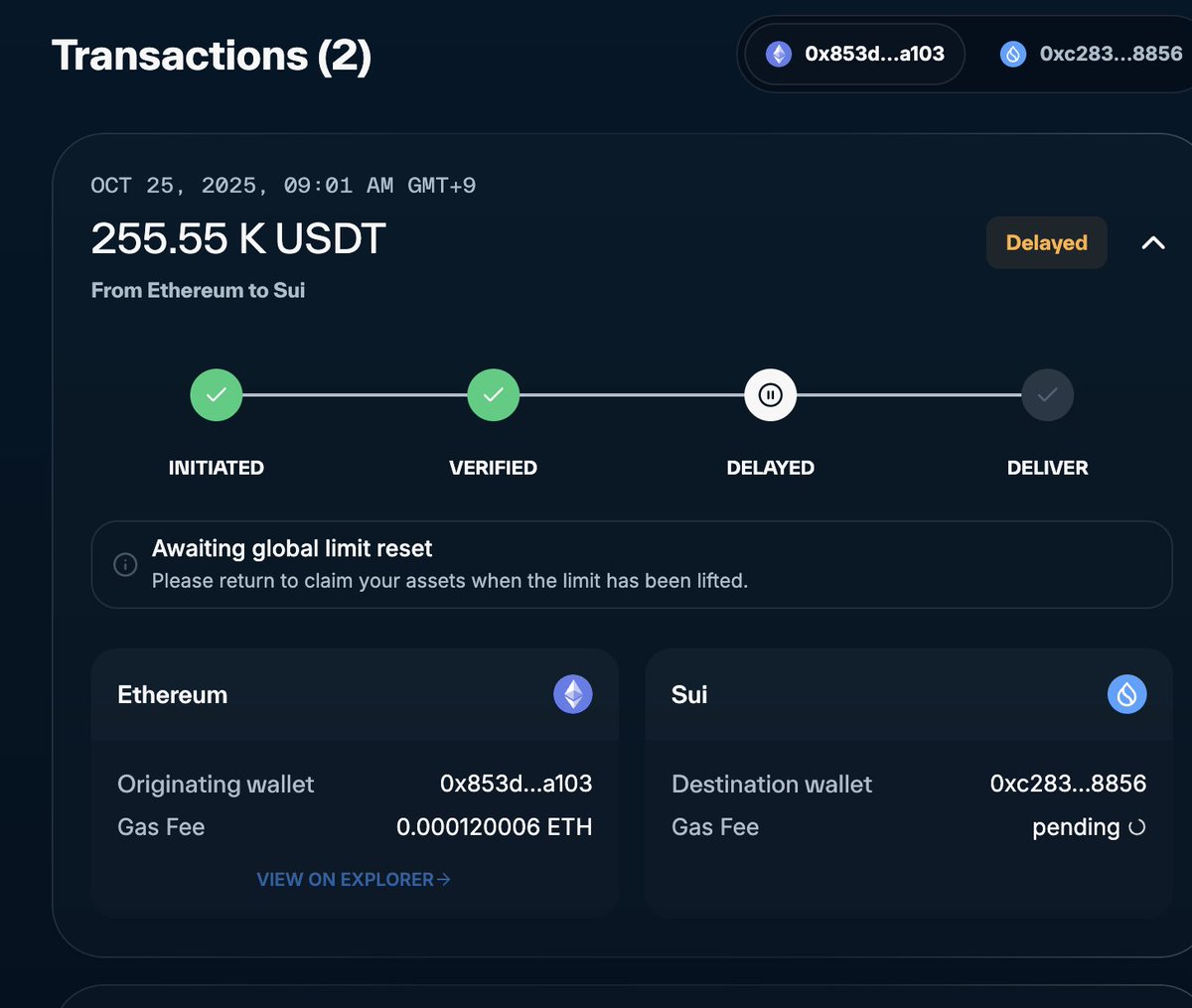Click the DELAYED step label
Viewport: 1192px width, 1008px height.
771,468
